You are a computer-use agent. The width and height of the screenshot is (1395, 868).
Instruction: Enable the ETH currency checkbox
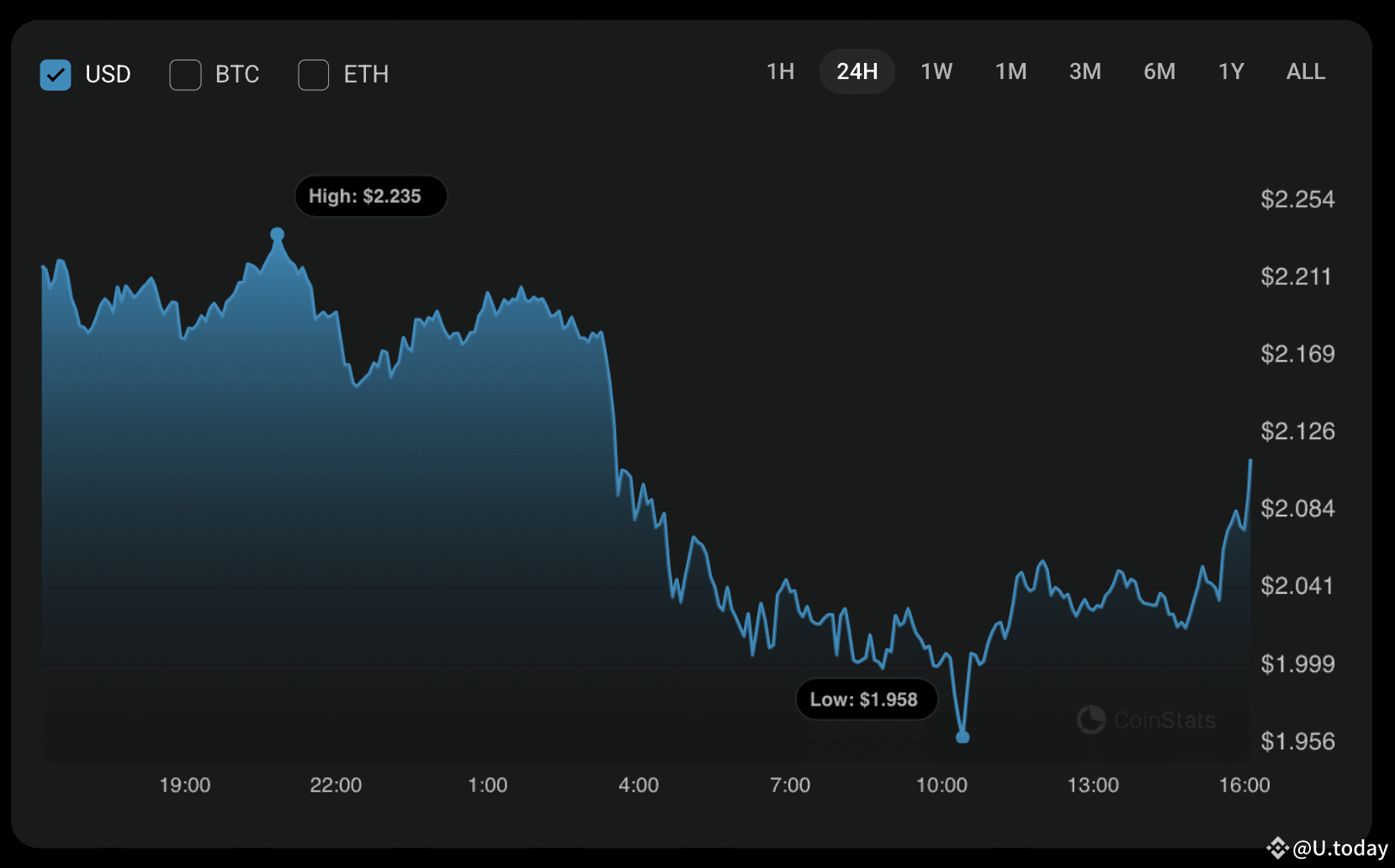tap(314, 75)
